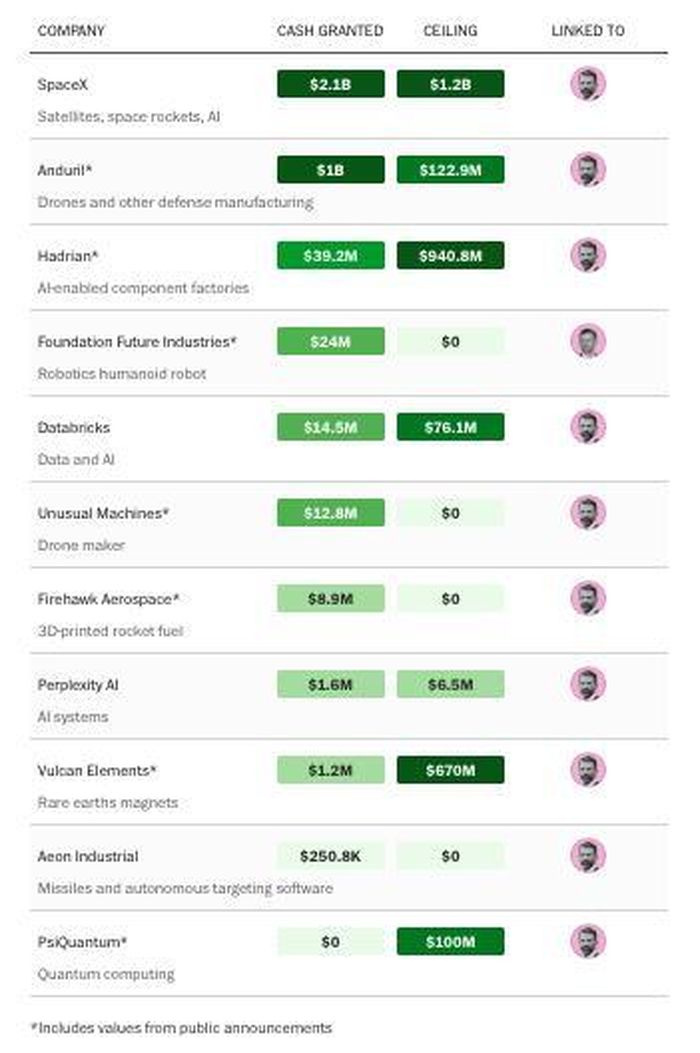The image size is (700, 1053).
Task: Click the portrait icon in SpaceX row
Action: [588, 84]
